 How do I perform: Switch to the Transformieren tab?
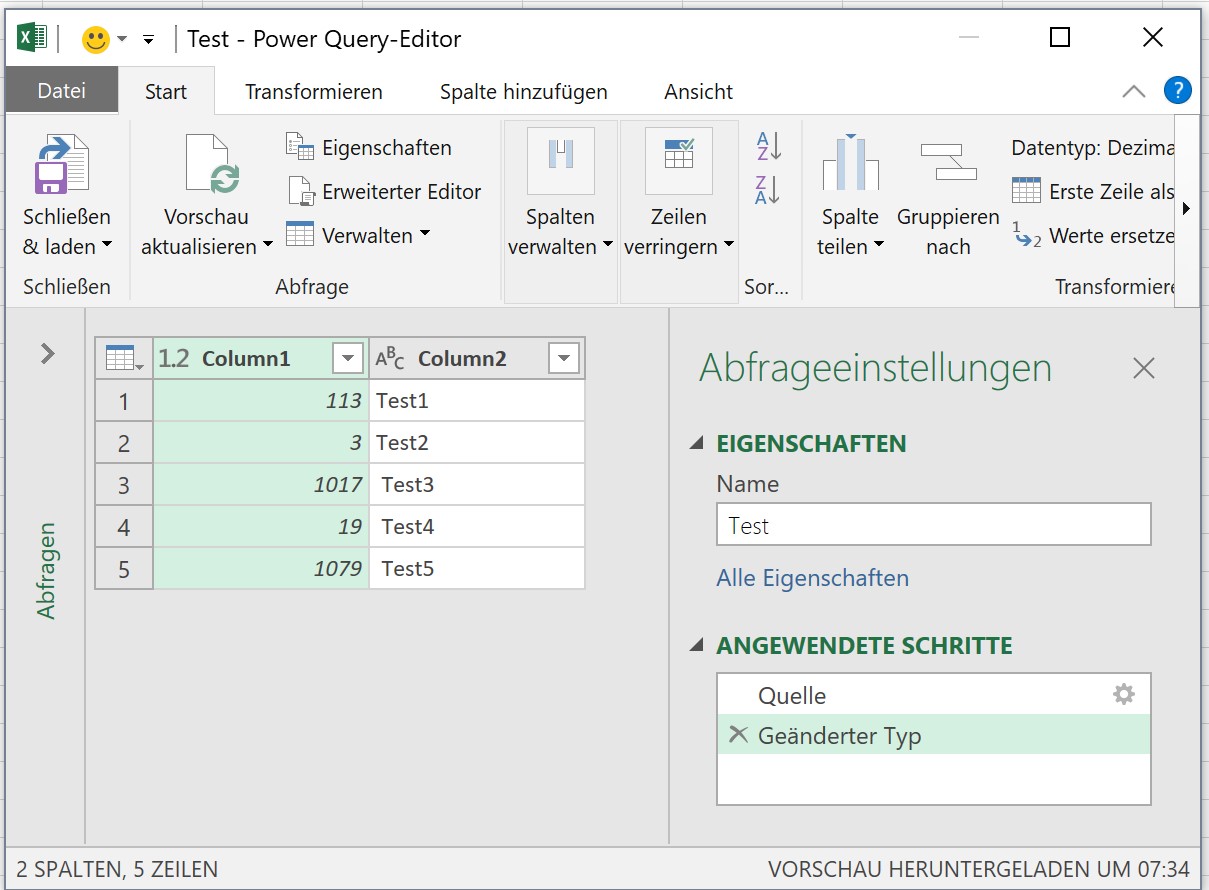coord(314,92)
